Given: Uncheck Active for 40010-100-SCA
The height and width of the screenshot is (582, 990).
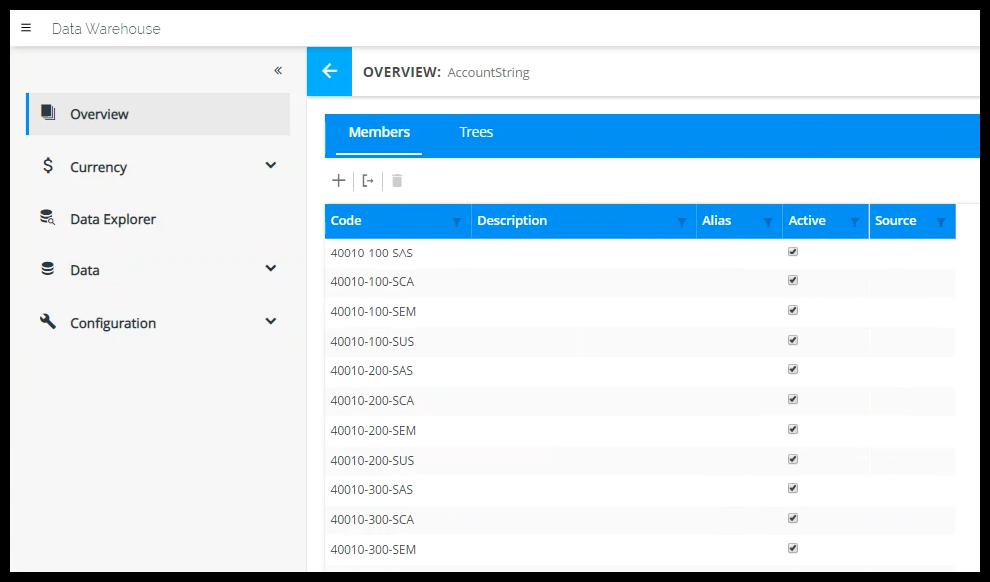Looking at the screenshot, I should [x=793, y=281].
